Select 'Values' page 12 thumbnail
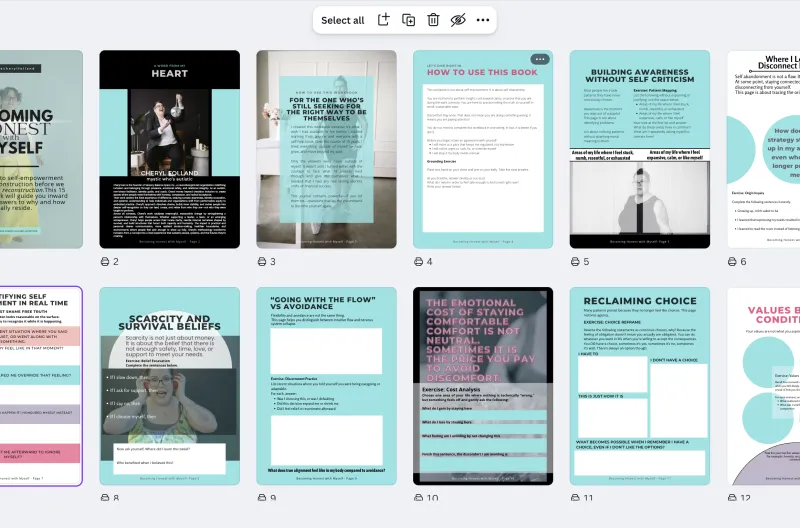Screen dimensions: 800x528 click(x=763, y=386)
